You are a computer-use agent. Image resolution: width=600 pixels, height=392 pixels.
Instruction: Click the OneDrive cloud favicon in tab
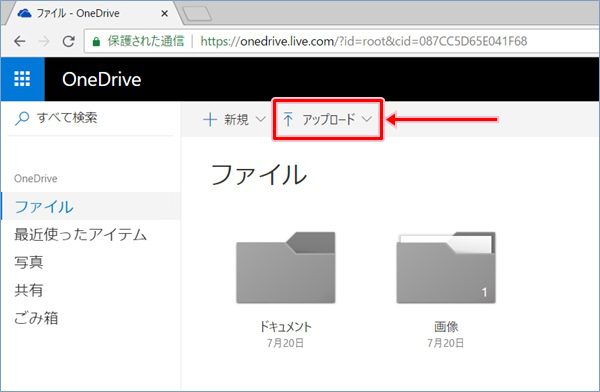25,13
